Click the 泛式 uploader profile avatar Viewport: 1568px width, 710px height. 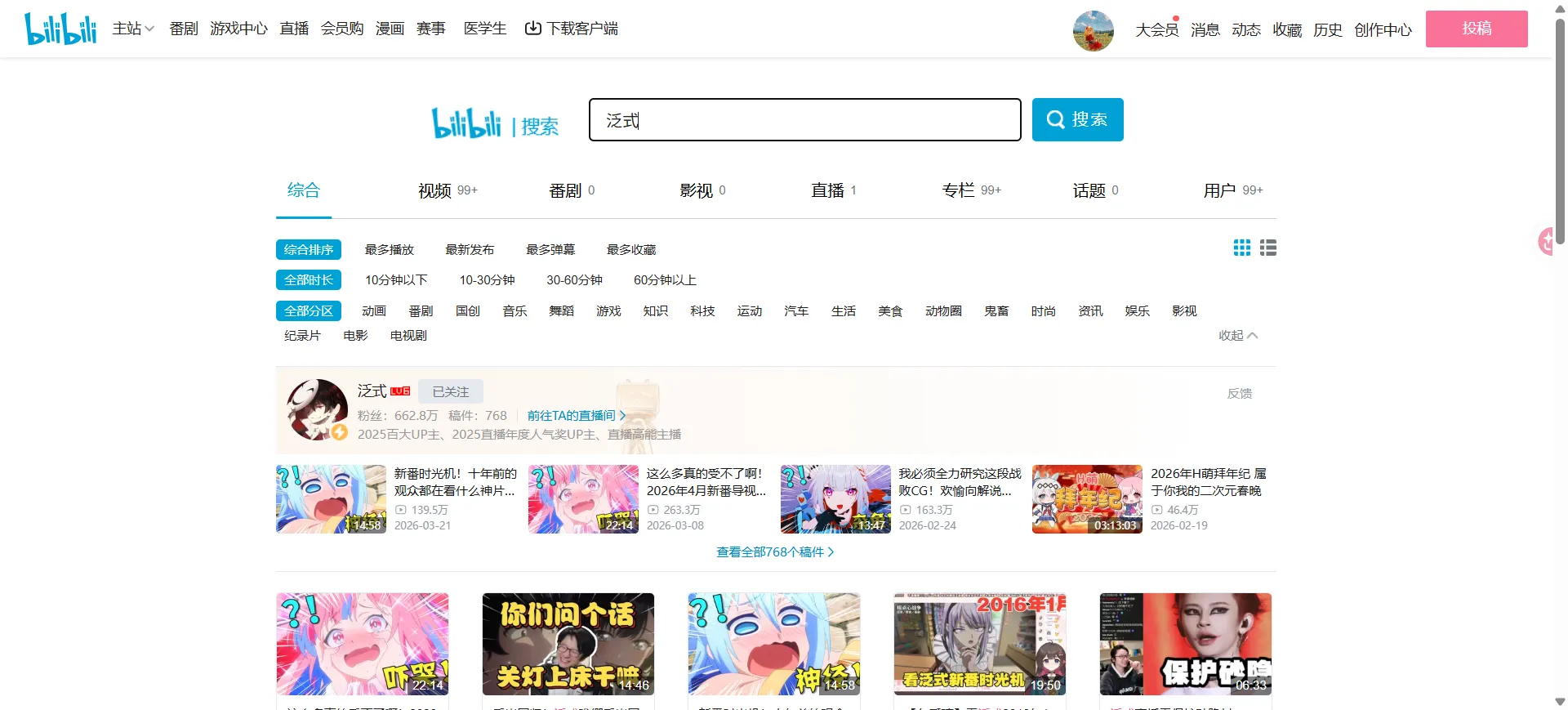pyautogui.click(x=317, y=409)
